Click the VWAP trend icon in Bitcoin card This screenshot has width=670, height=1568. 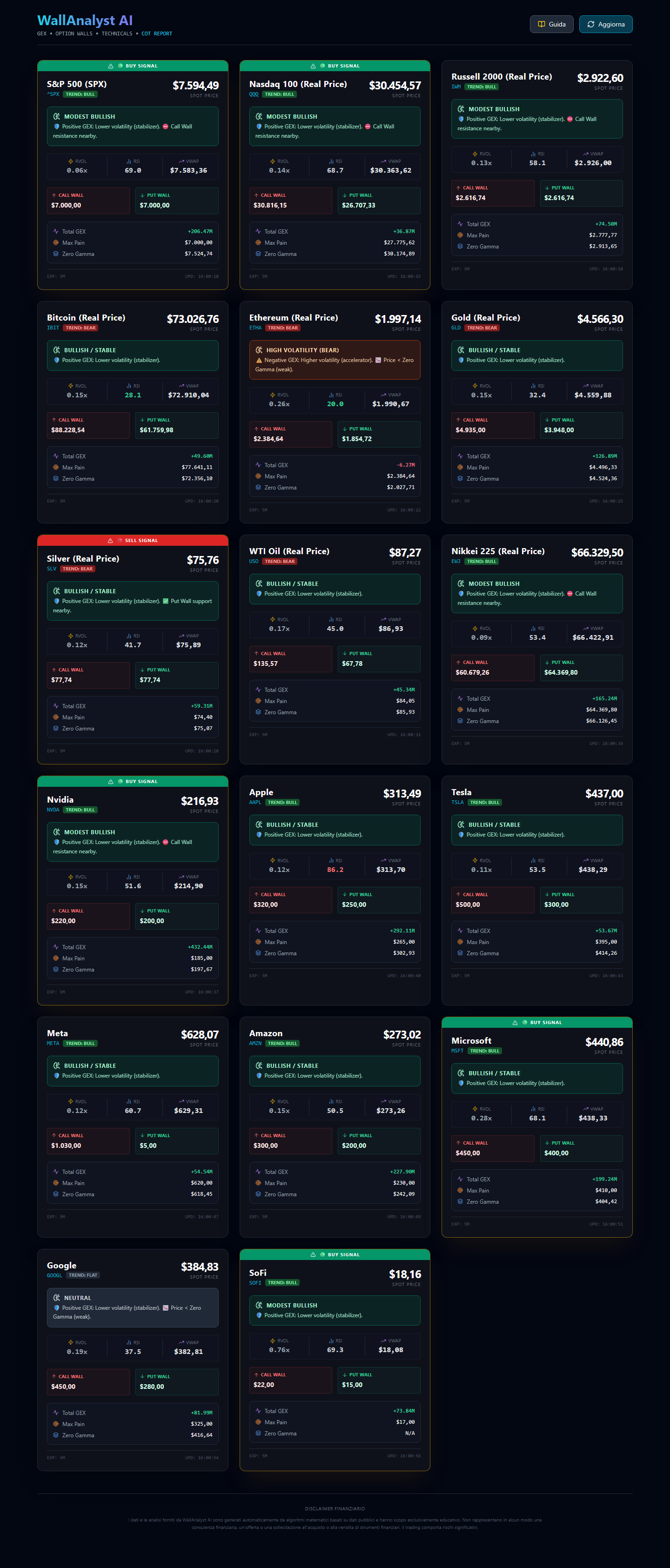click(x=181, y=386)
